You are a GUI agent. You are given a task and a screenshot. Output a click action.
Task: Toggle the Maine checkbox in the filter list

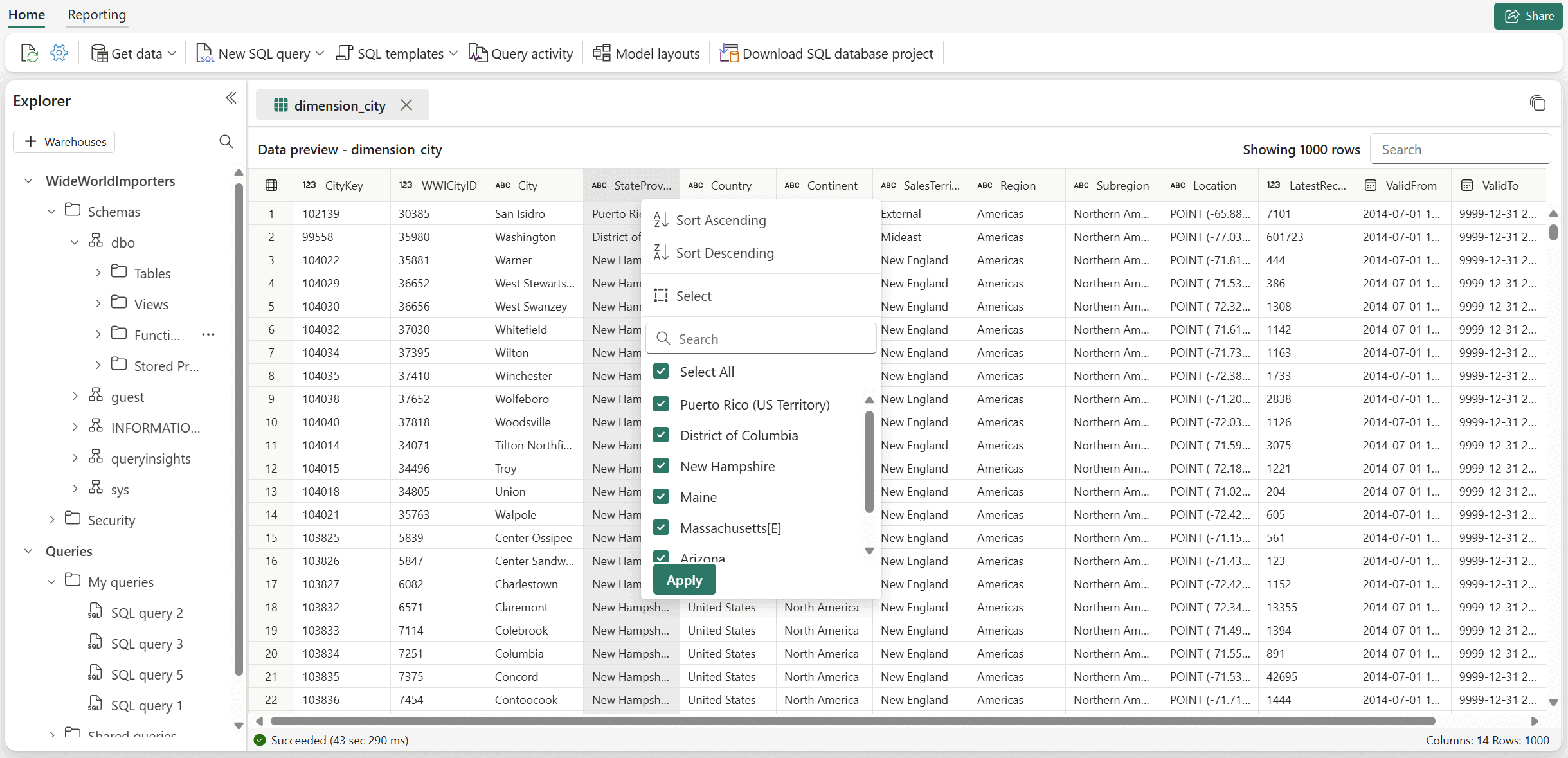click(x=661, y=497)
